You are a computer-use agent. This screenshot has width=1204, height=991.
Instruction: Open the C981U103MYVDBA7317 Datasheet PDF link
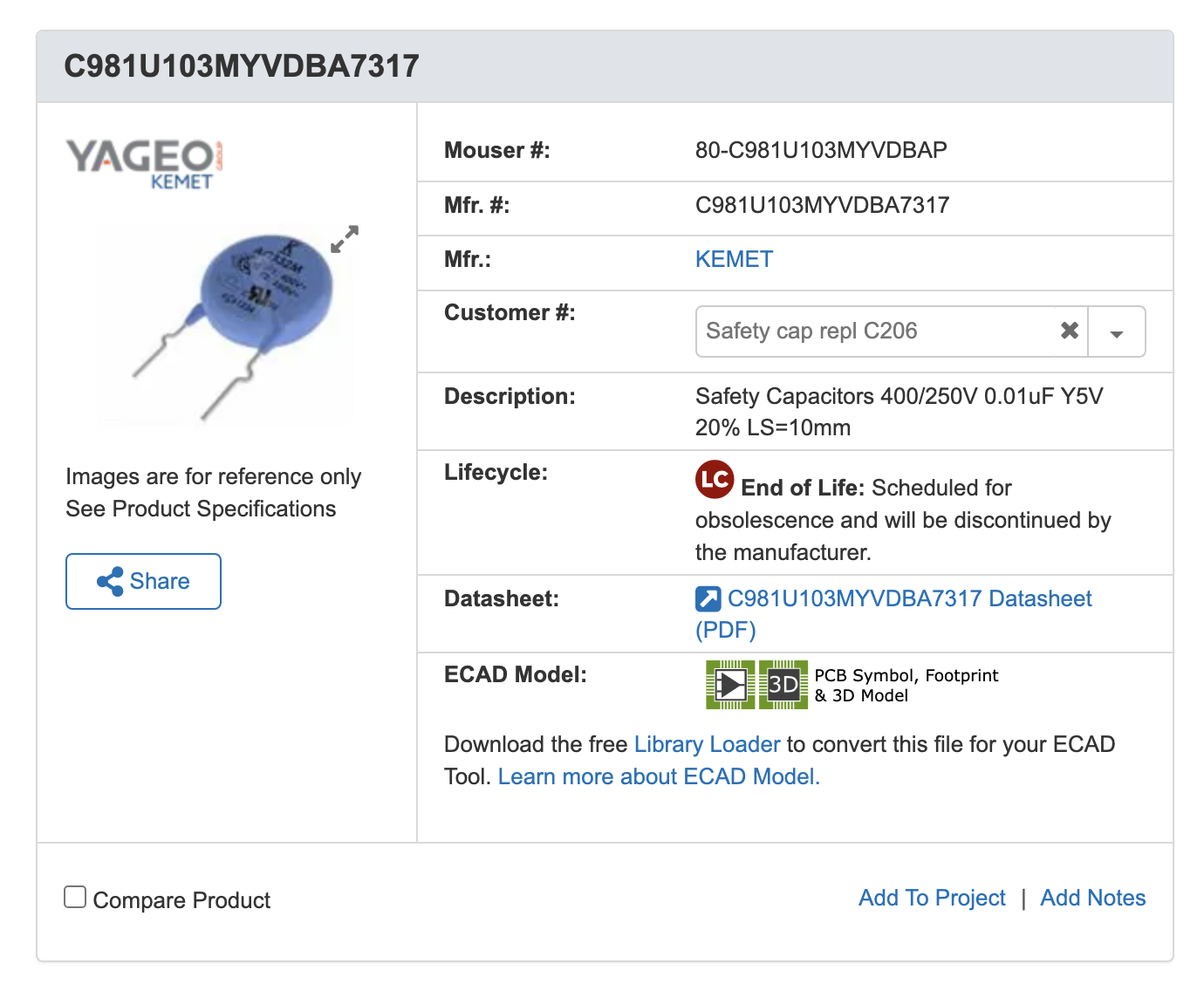coord(893,614)
